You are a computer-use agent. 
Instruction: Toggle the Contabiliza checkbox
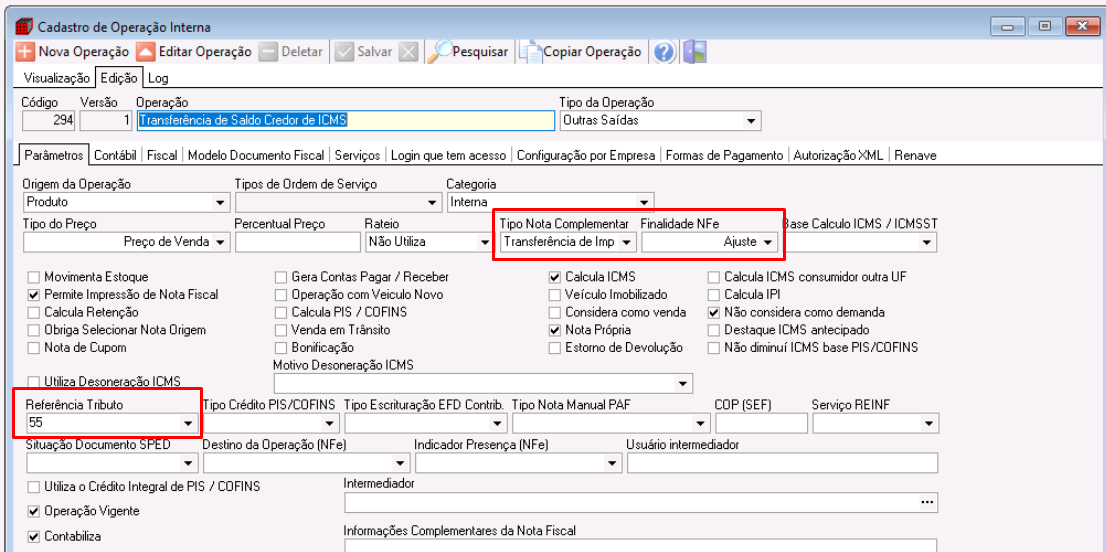click(33, 536)
